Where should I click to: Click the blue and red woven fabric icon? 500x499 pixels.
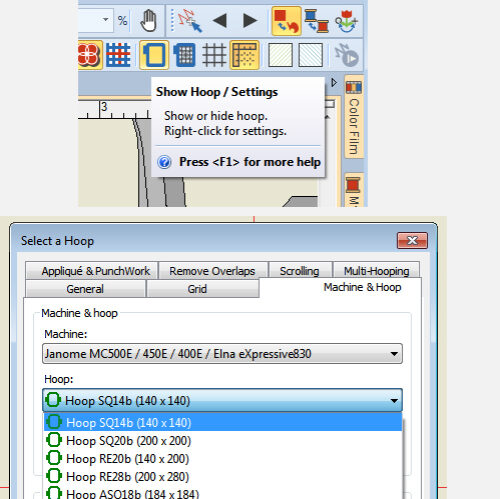click(x=118, y=55)
